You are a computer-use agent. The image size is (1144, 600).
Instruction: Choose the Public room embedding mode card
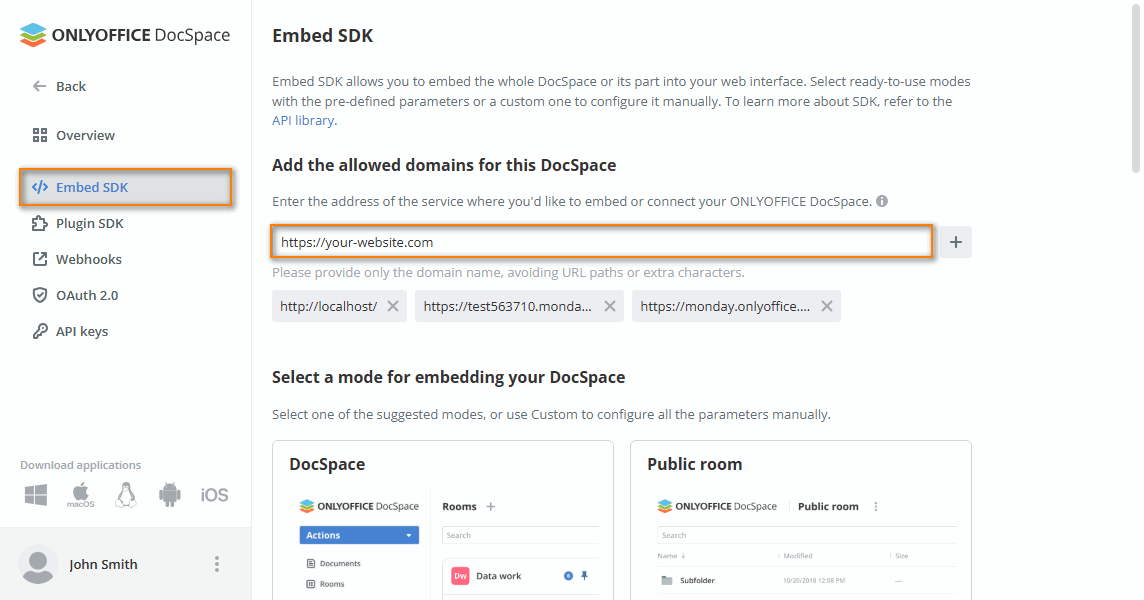pyautogui.click(x=801, y=520)
